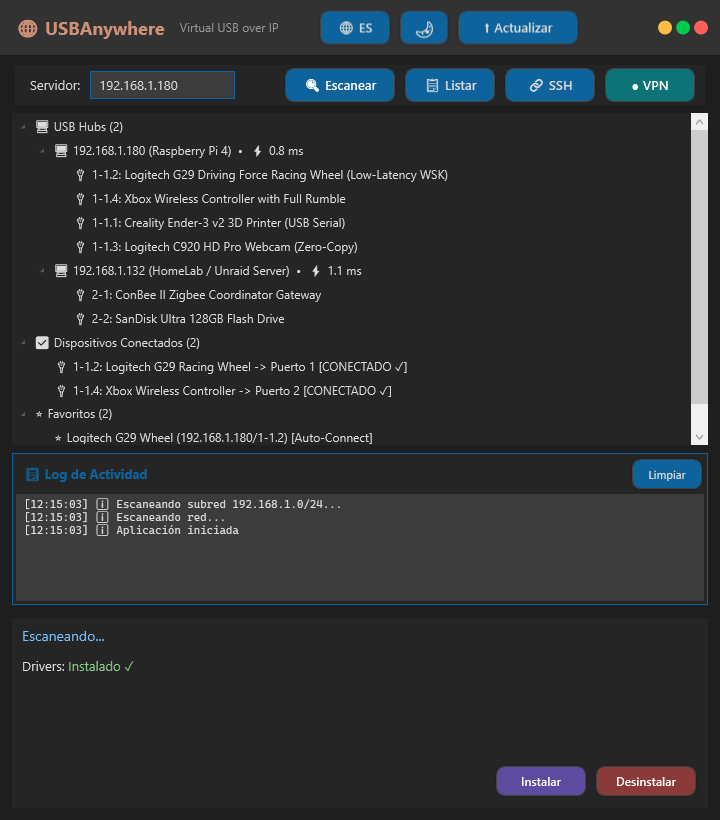Viewport: 720px width, 820px height.
Task: Click the star icon of Logitech G29 Wheel favorite
Action: click(x=58, y=438)
